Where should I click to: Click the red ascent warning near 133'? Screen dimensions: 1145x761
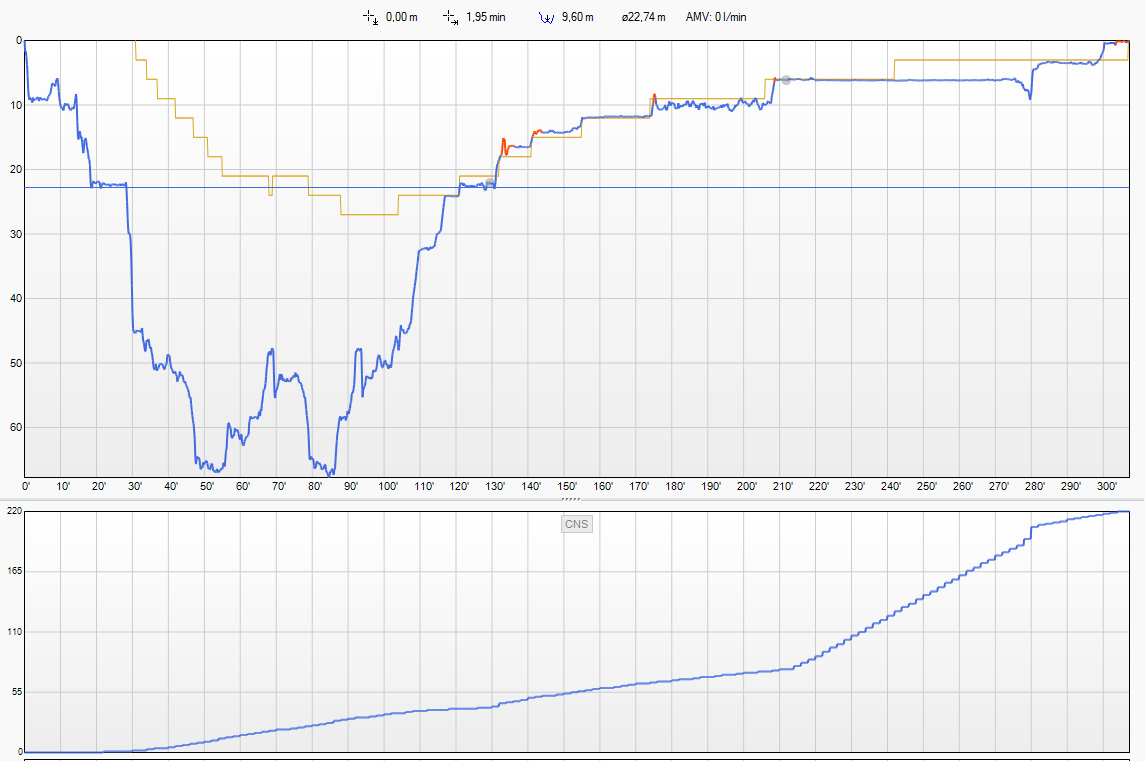(504, 146)
